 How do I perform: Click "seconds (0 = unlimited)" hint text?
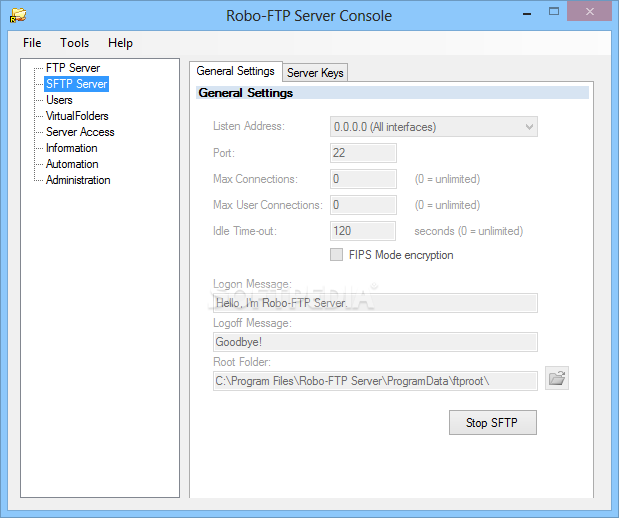tap(469, 231)
